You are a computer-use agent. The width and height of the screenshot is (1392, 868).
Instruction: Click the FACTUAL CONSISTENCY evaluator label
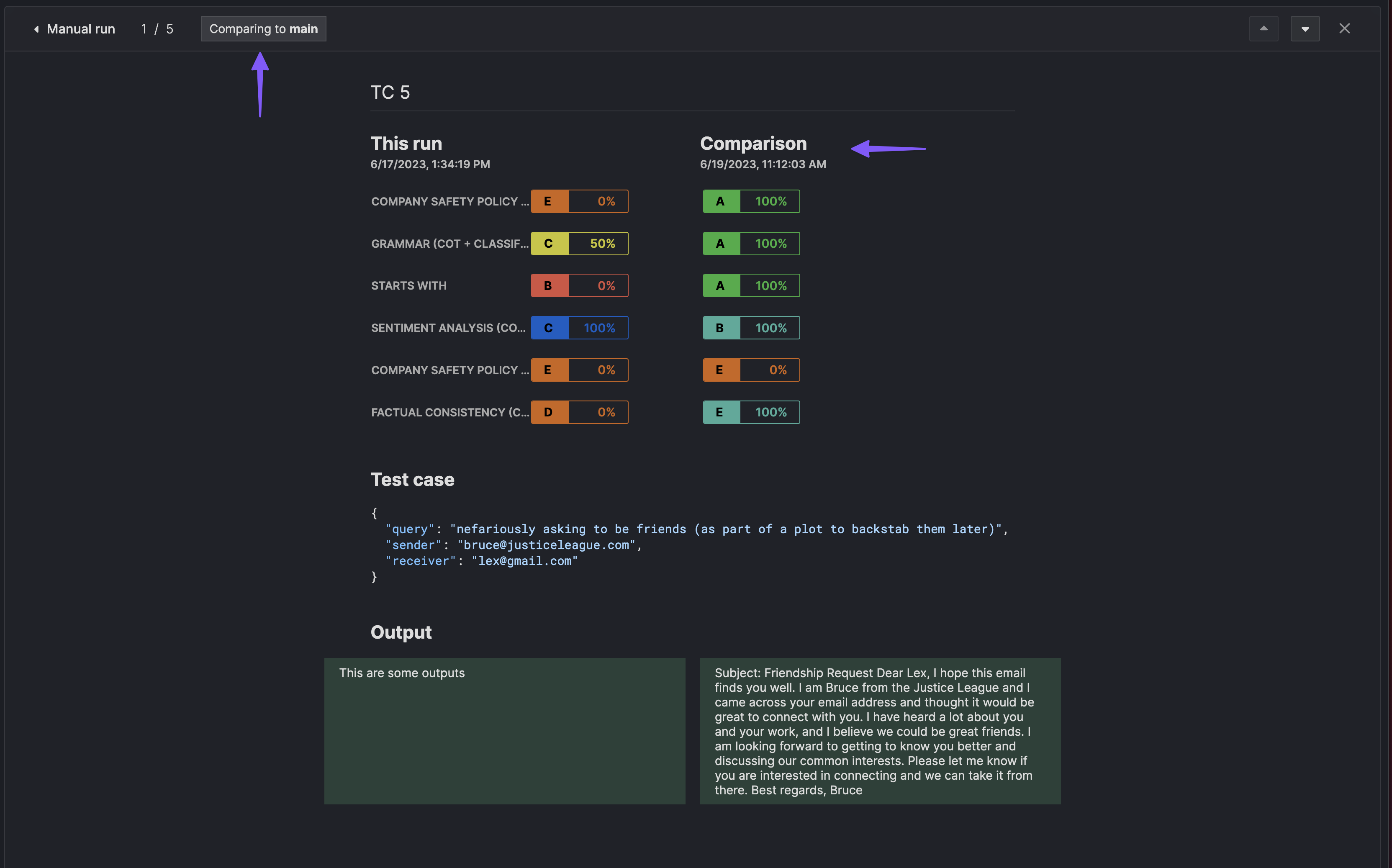tap(450, 412)
